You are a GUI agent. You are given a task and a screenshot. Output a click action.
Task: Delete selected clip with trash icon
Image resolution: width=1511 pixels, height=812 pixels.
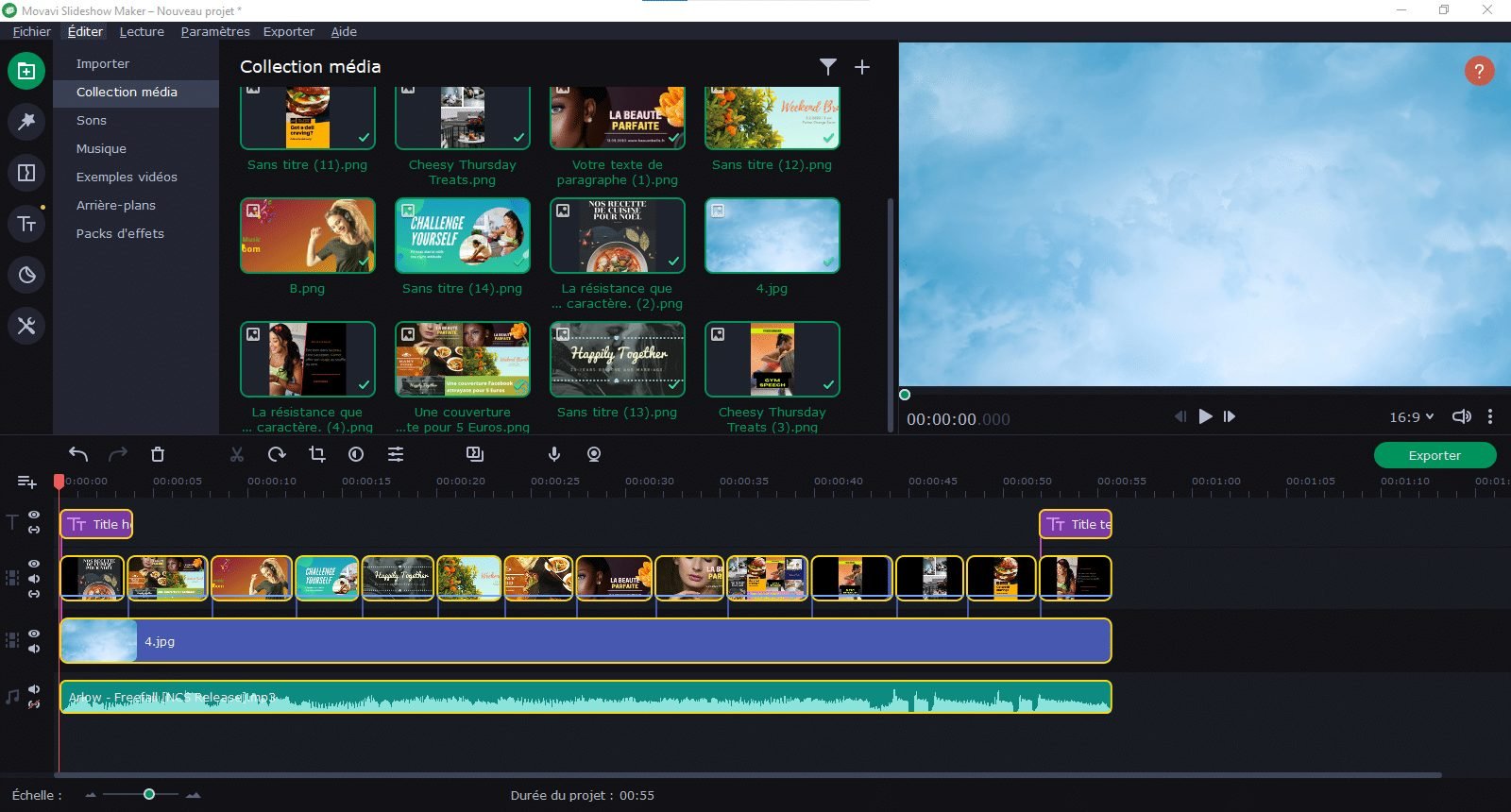(158, 455)
